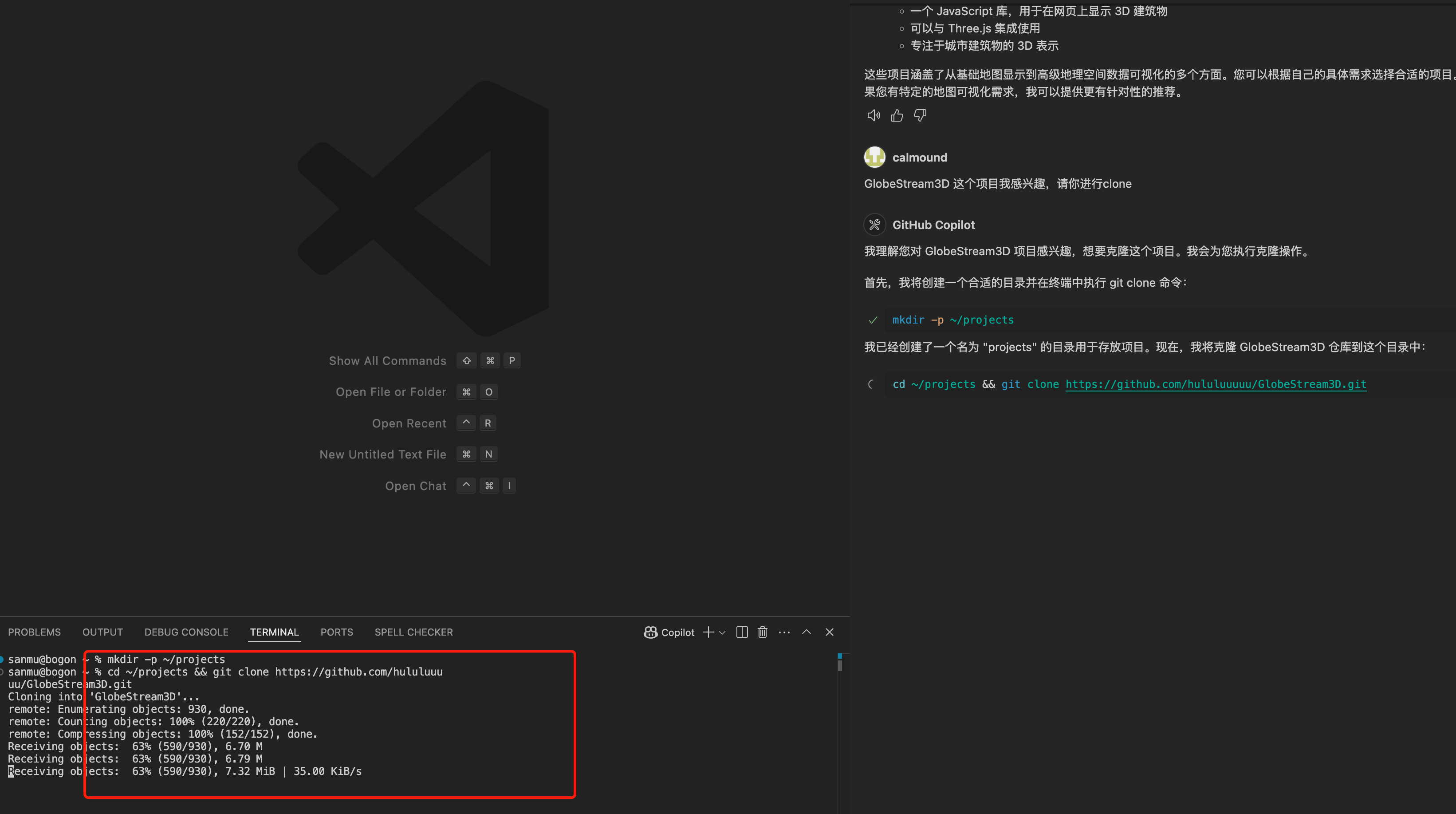Create new terminal with plus icon
Image resolution: width=1456 pixels, height=814 pixels.
pyautogui.click(x=708, y=632)
